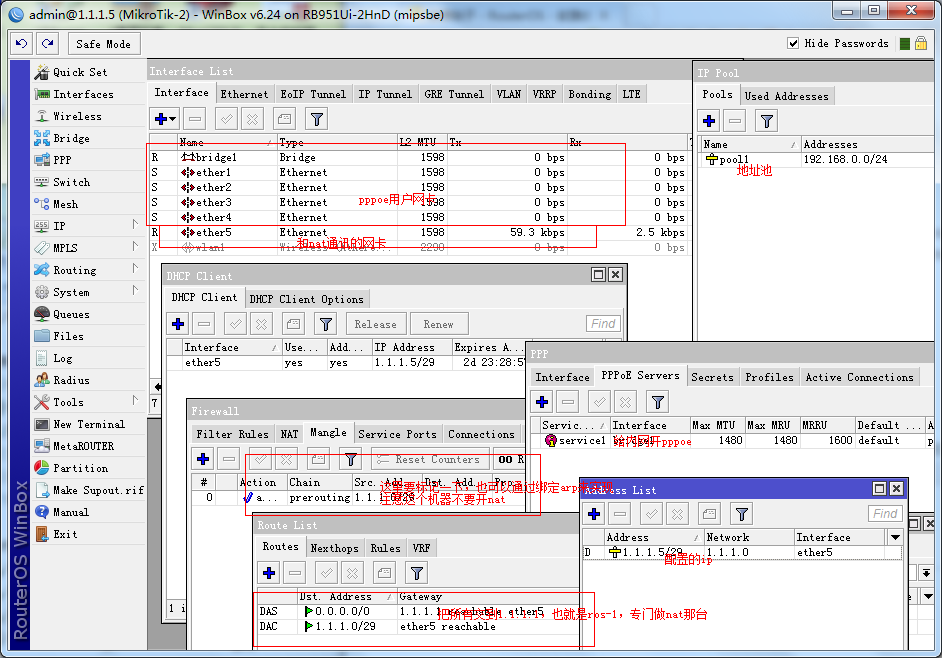
Task: Switch to the EoIP Tunnel tab
Action: 313,94
